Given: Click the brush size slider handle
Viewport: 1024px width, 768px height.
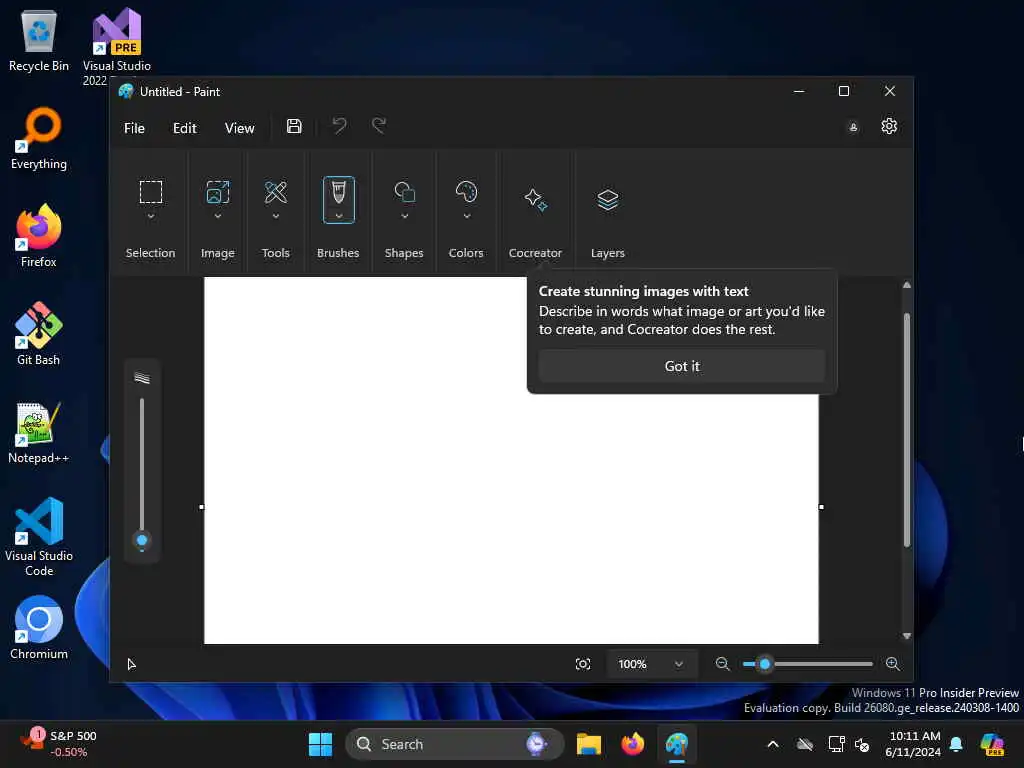Looking at the screenshot, I should click(x=142, y=540).
